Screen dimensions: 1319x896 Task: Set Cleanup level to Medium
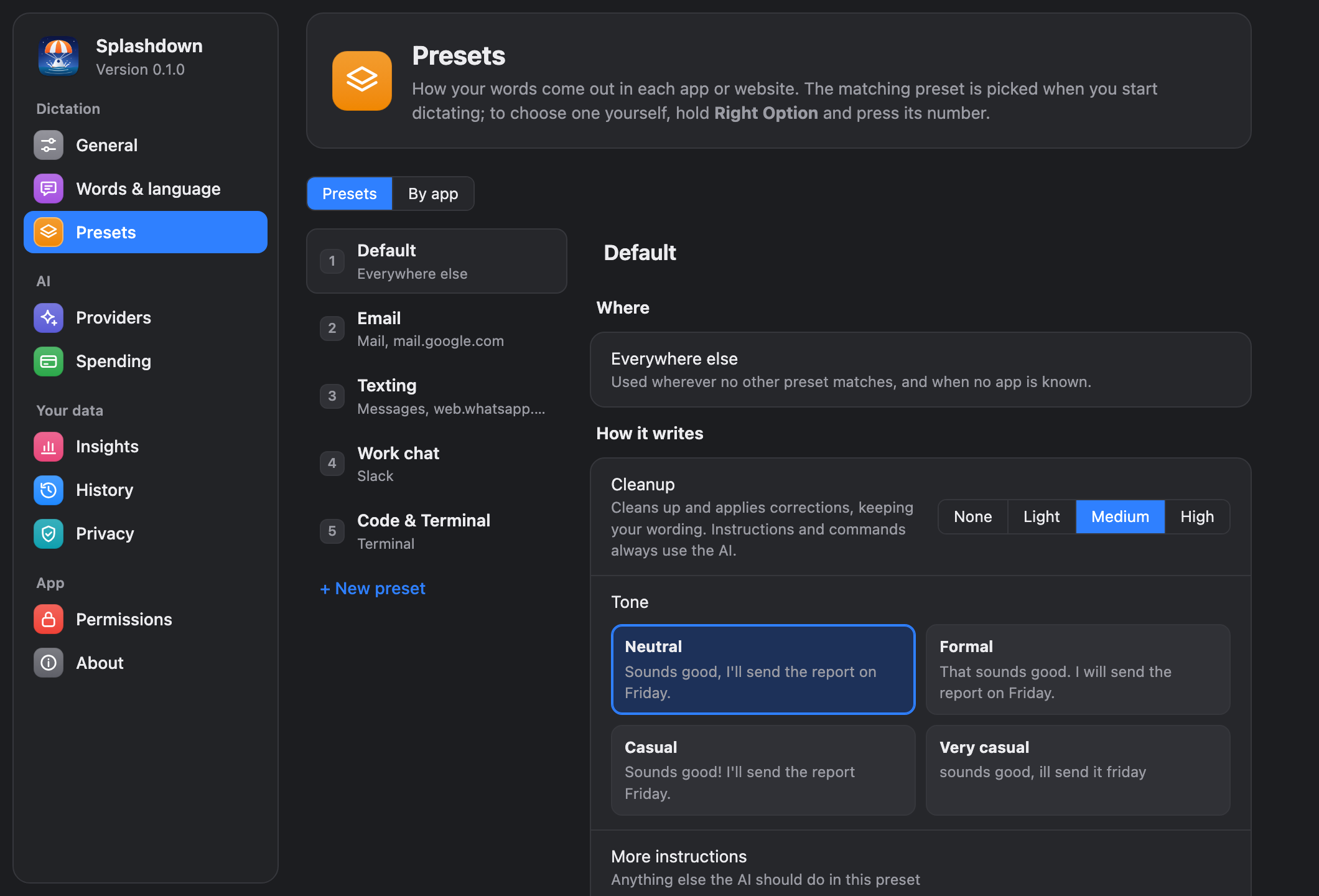point(1120,516)
